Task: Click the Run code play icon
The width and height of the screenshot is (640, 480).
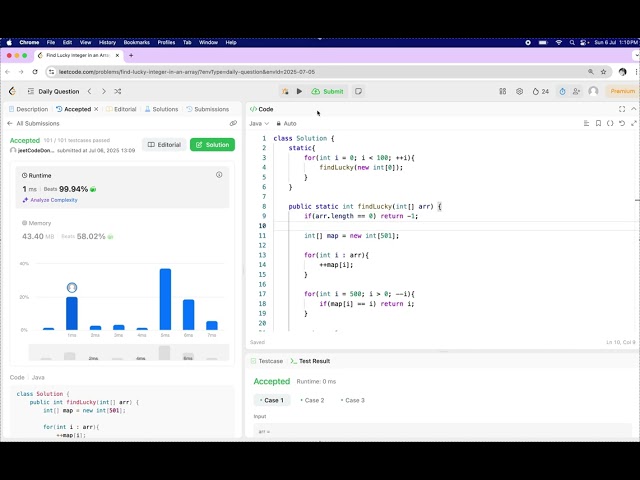Action: click(299, 91)
